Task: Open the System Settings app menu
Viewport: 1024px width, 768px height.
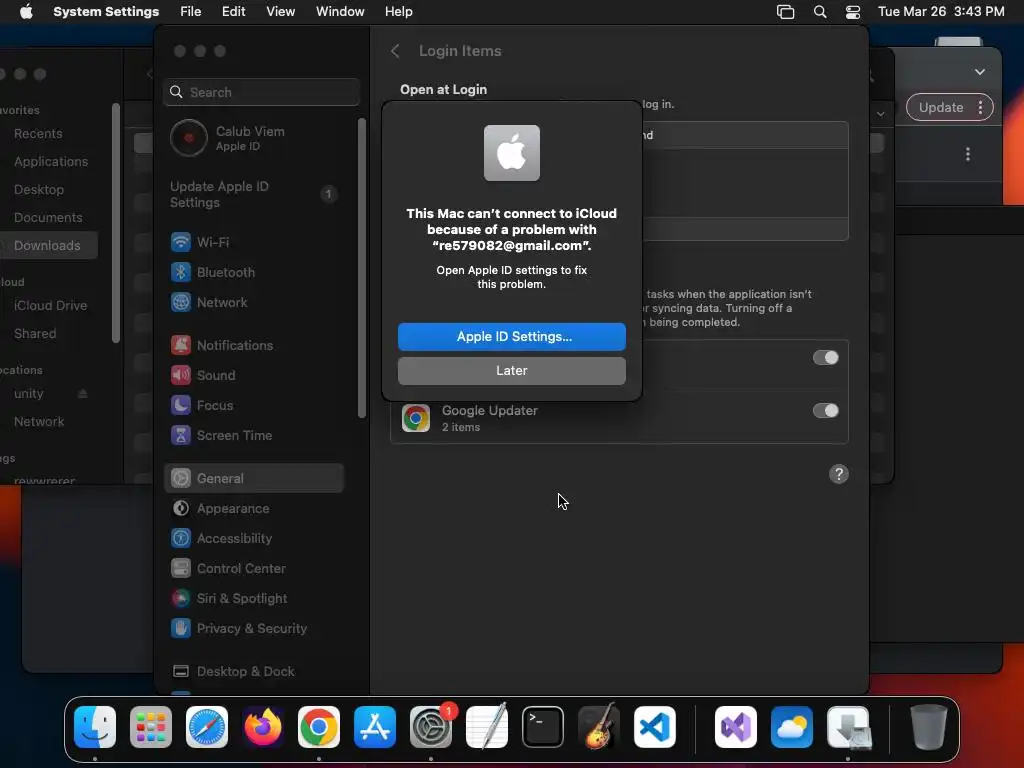Action: [x=106, y=12]
